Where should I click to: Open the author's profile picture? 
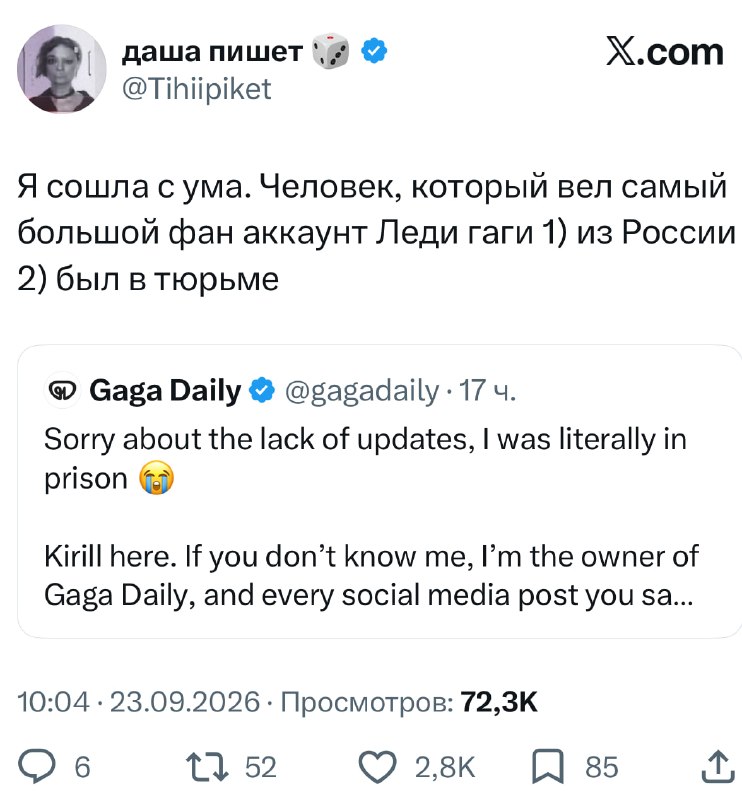(62, 68)
